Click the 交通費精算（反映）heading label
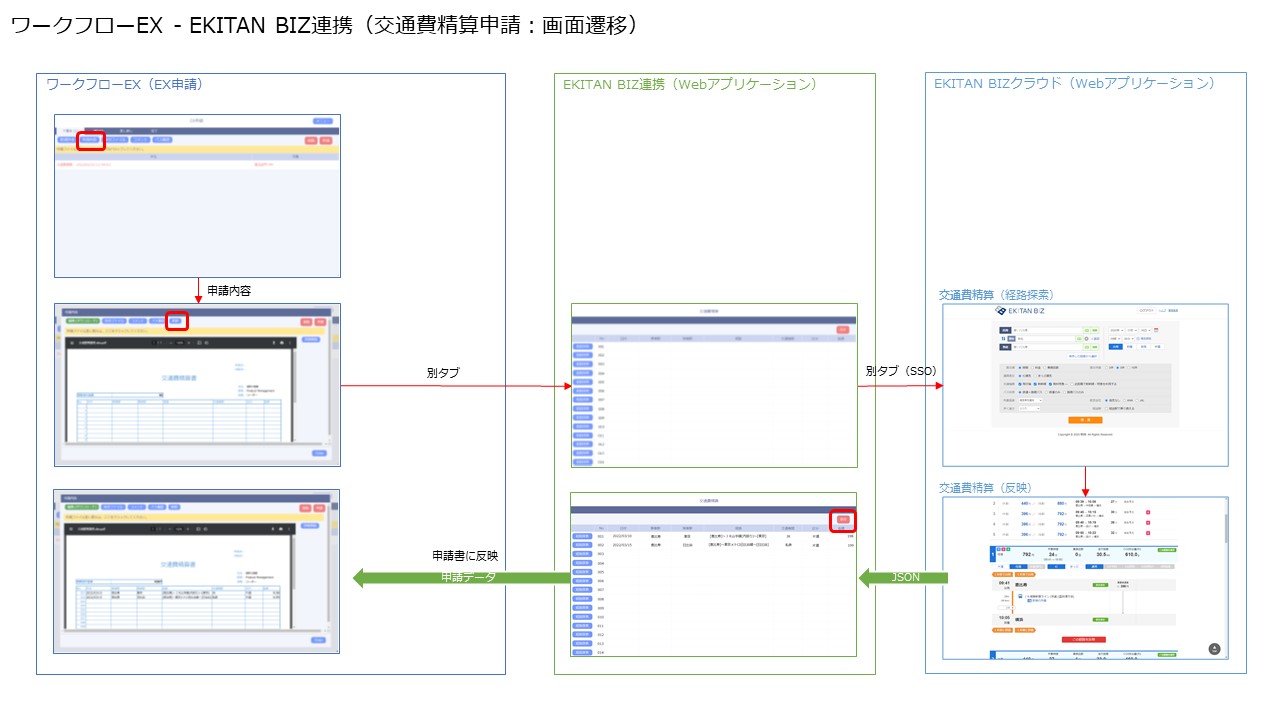Screen dimensions: 1280x720 pyautogui.click(x=984, y=487)
